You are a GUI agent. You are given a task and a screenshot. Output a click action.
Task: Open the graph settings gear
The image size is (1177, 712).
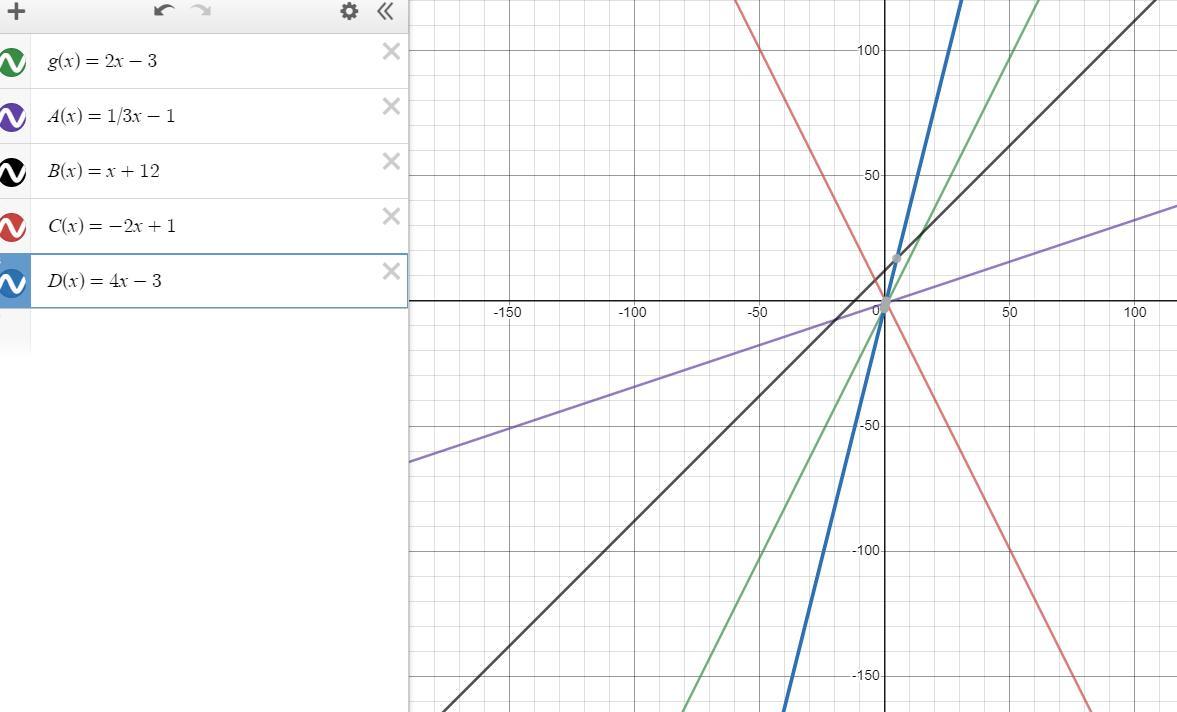pyautogui.click(x=349, y=11)
